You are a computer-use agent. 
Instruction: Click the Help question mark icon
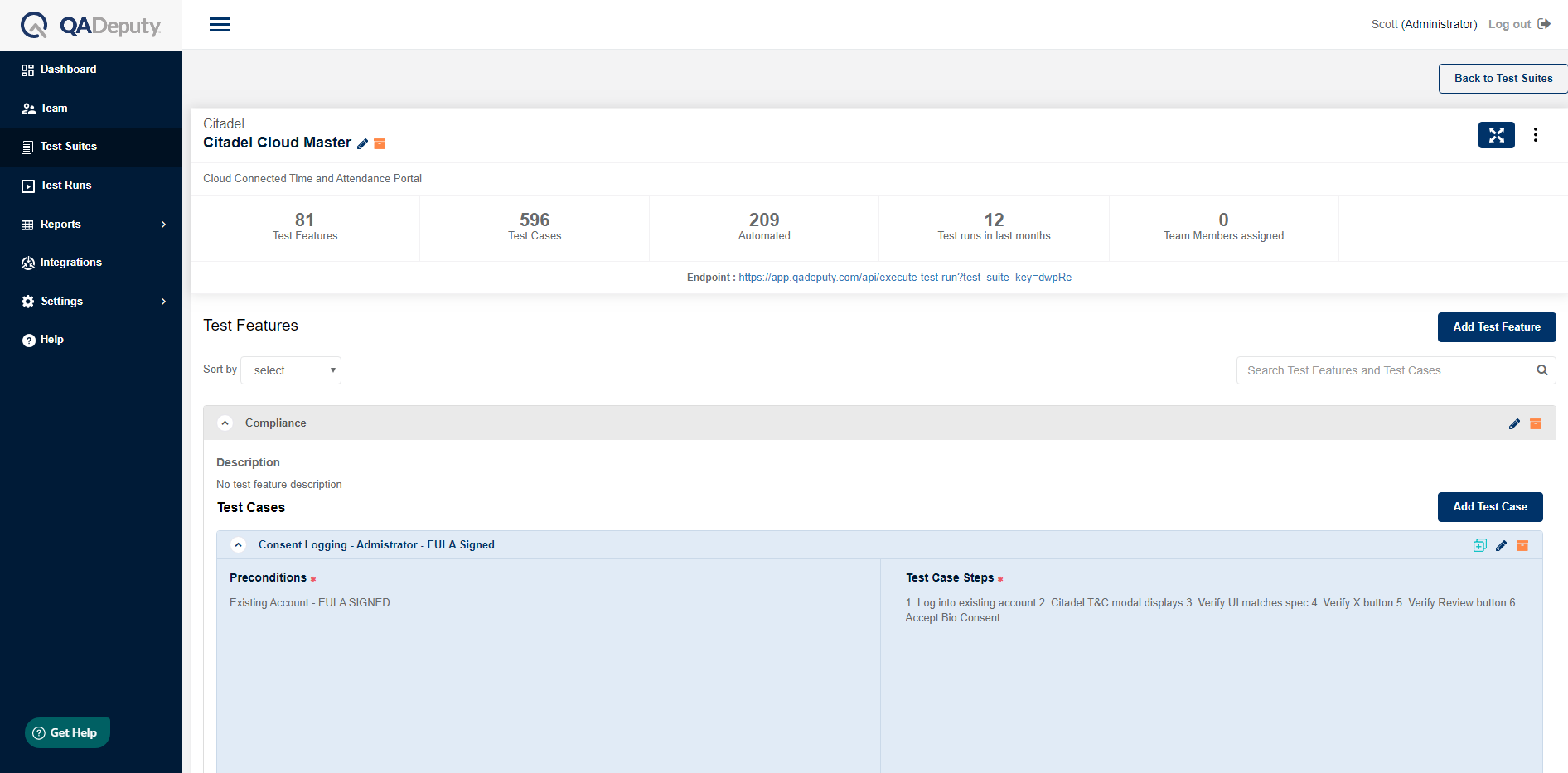pos(28,340)
